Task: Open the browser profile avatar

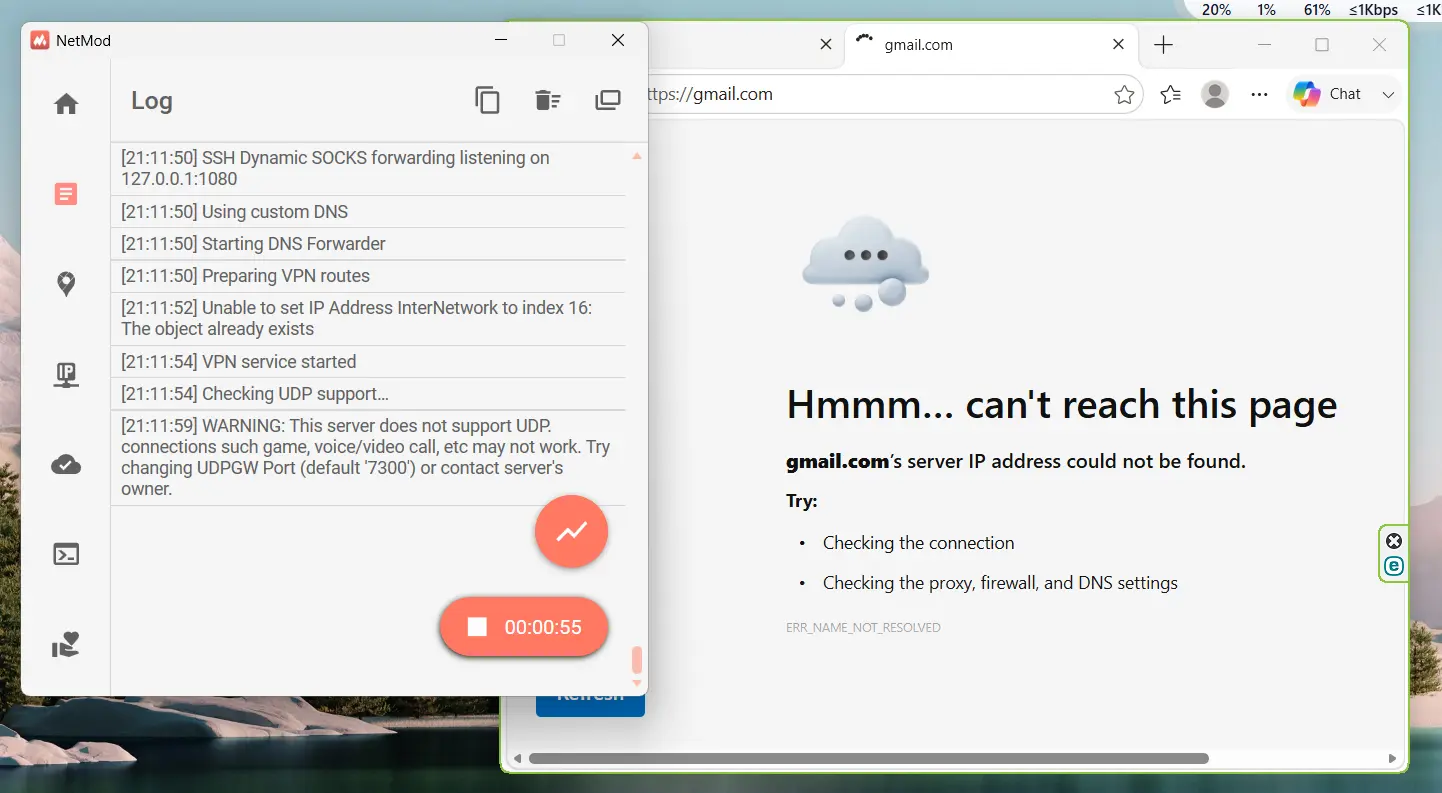Action: pos(1215,95)
